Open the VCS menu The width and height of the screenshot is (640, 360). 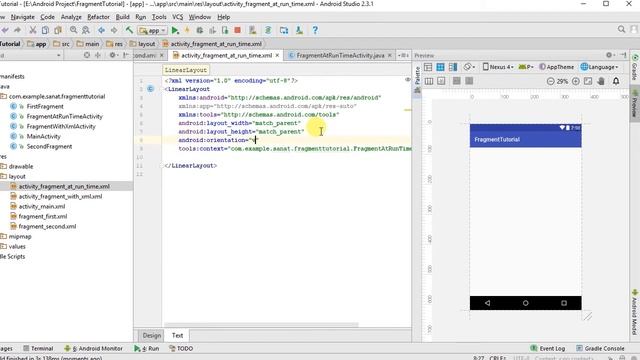[178, 17]
